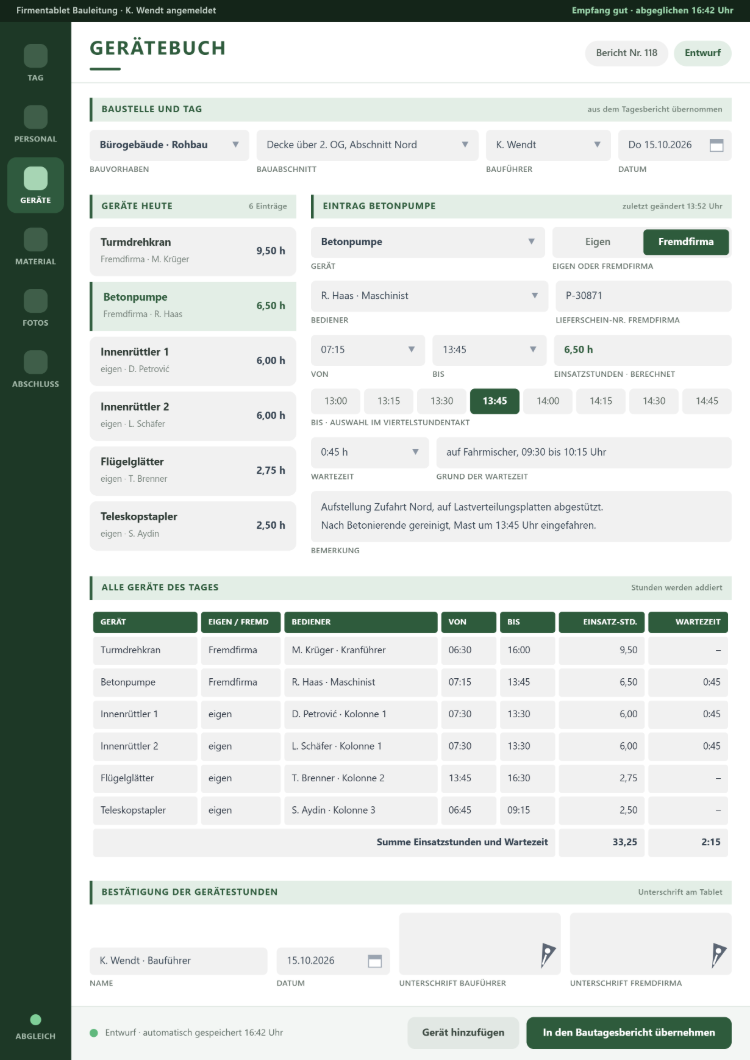Click the Entwurf status badge
750x1060 pixels.
pyautogui.click(x=703, y=53)
